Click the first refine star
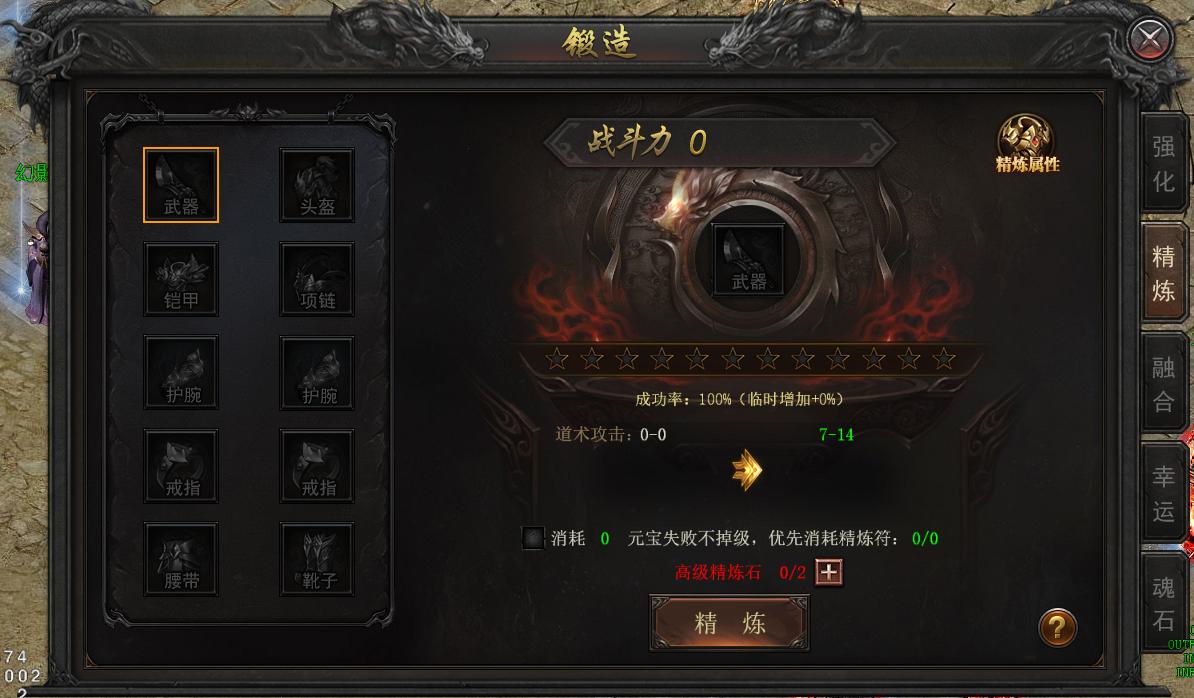Screen dimensions: 1194x698 (557, 359)
